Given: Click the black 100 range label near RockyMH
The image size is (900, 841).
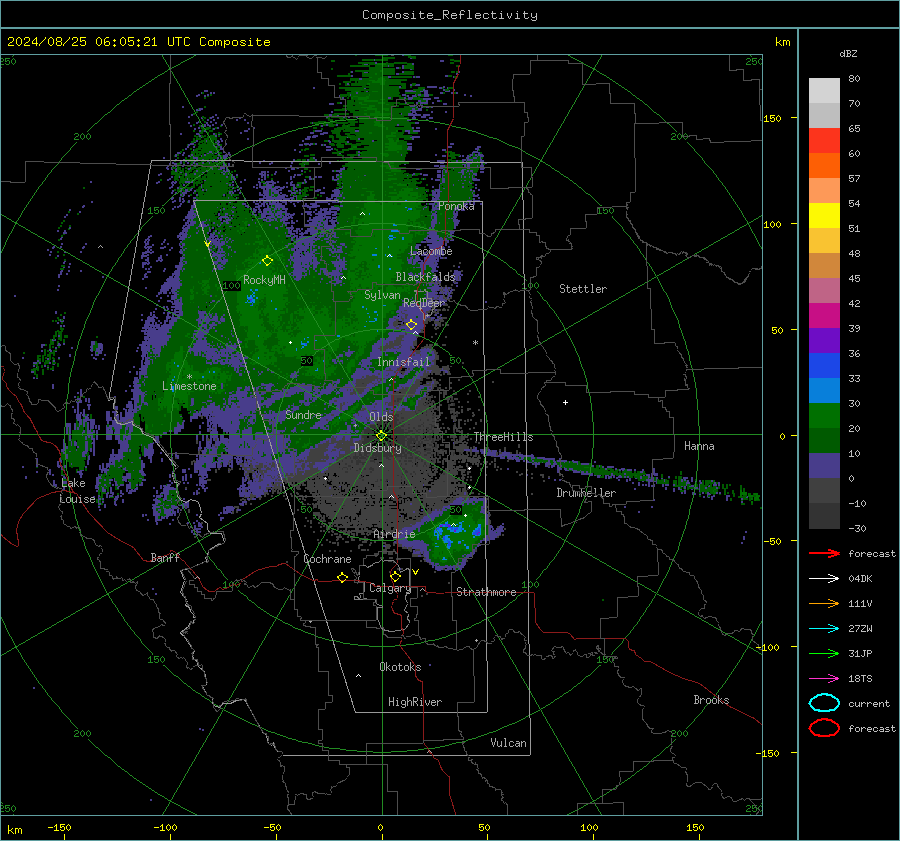Looking at the screenshot, I should tap(231, 285).
